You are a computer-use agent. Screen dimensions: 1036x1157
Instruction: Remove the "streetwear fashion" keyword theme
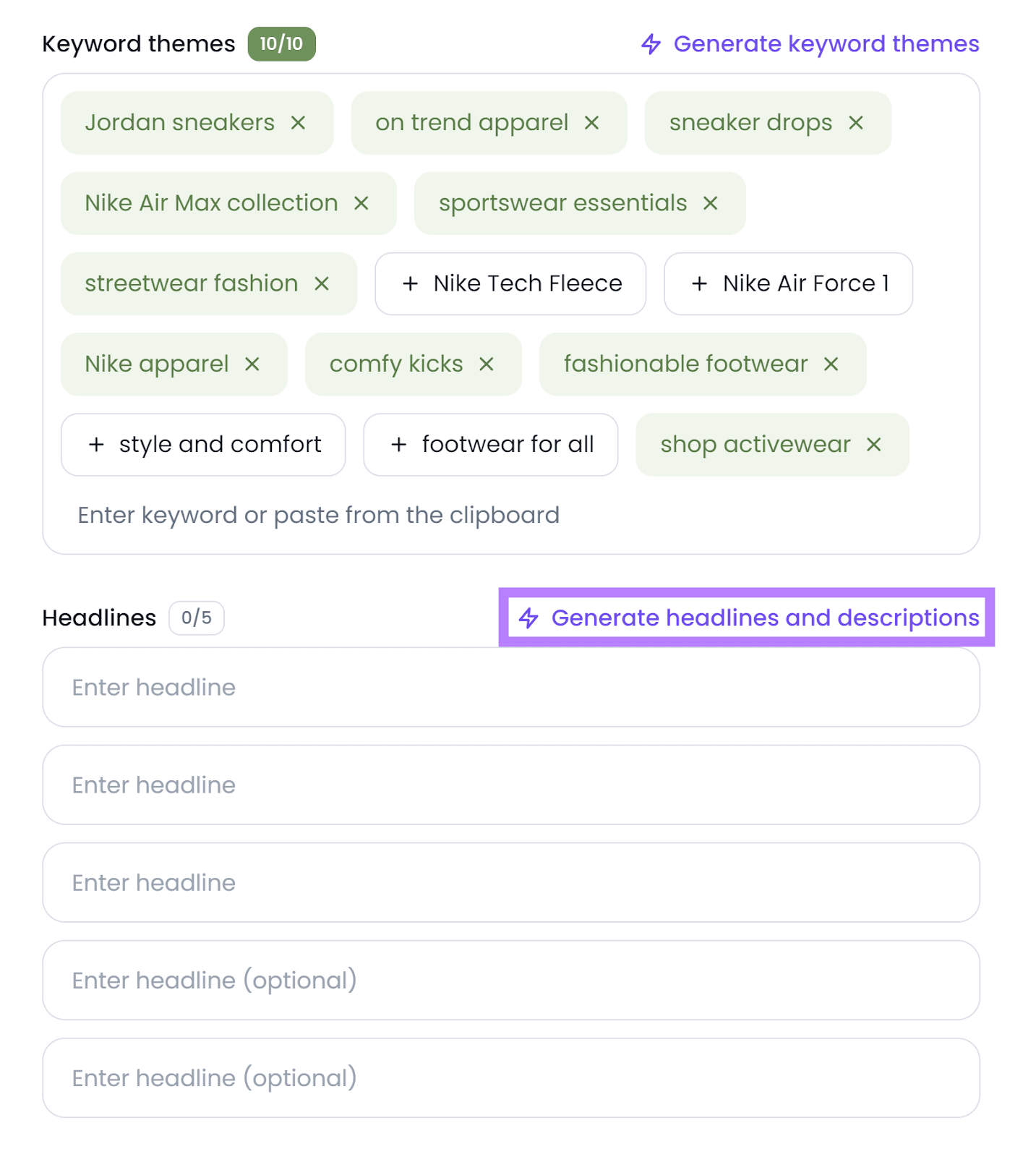(x=323, y=283)
